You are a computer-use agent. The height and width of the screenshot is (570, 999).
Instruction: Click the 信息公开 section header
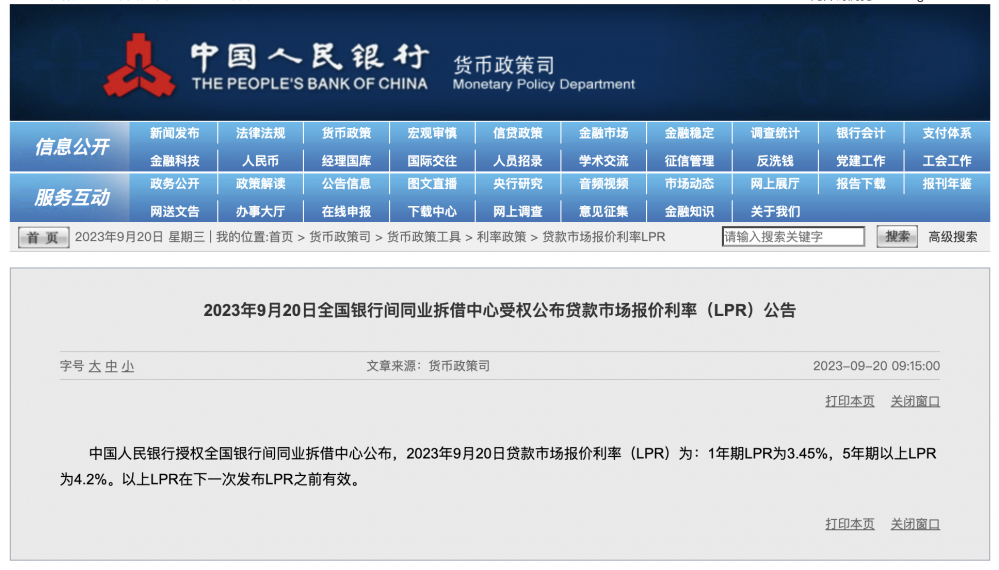[x=71, y=147]
